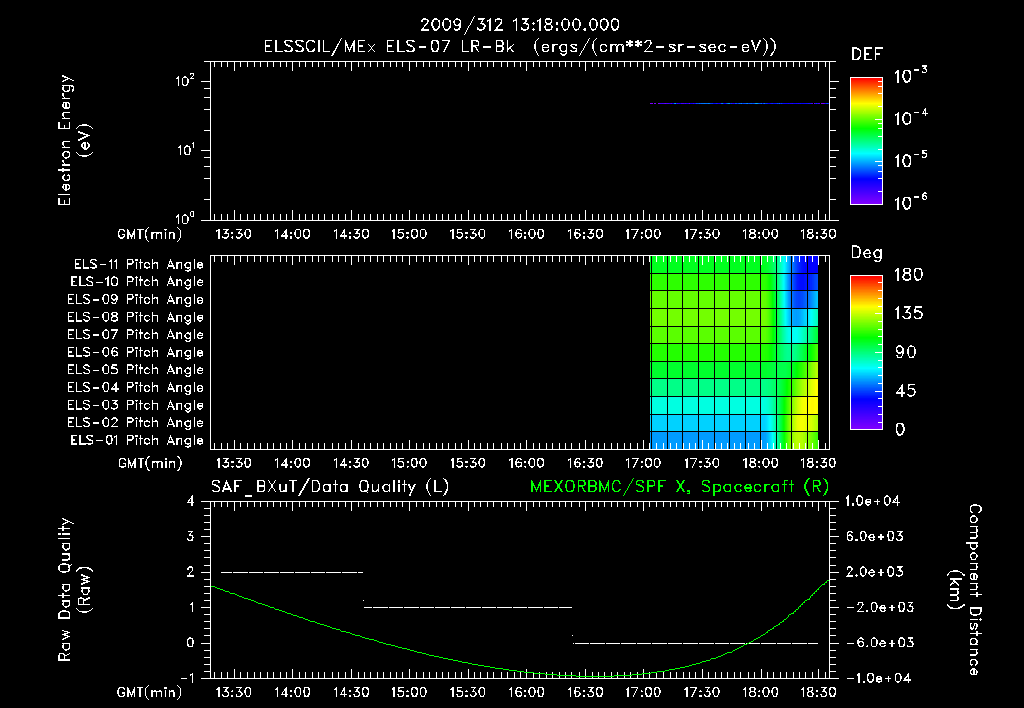Select the ELS-08 Pitch Angle row label

[x=135, y=317]
